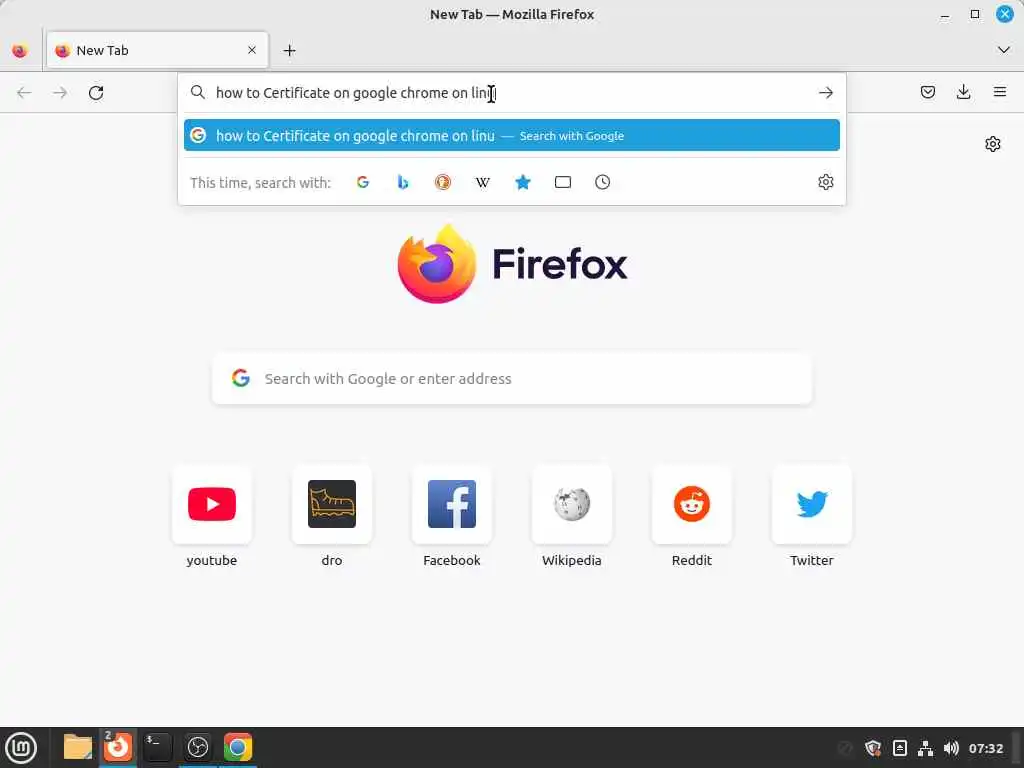This screenshot has height=768, width=1024.
Task: Open the volume control tray icon
Action: point(951,748)
